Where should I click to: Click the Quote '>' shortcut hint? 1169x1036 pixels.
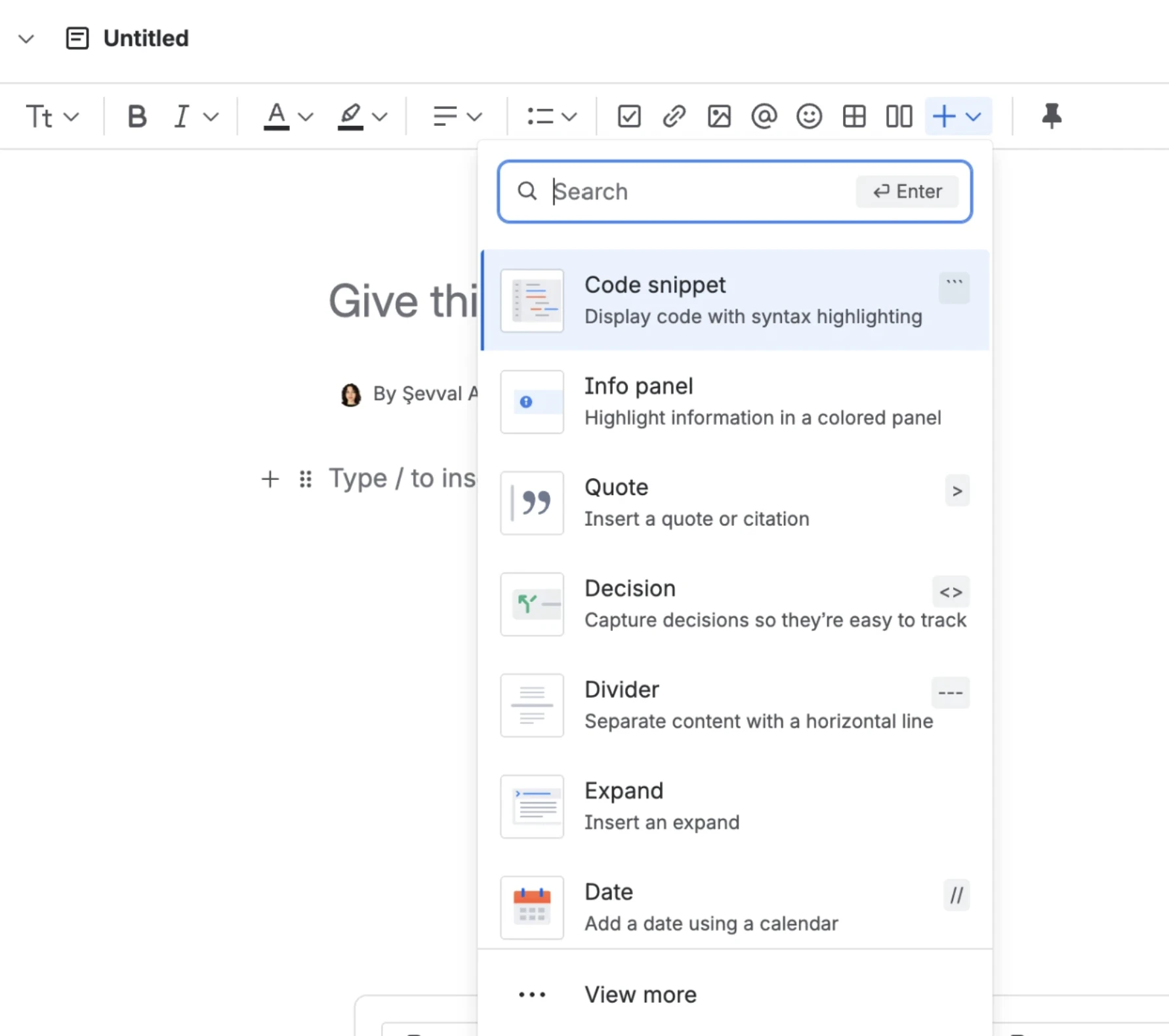click(957, 490)
